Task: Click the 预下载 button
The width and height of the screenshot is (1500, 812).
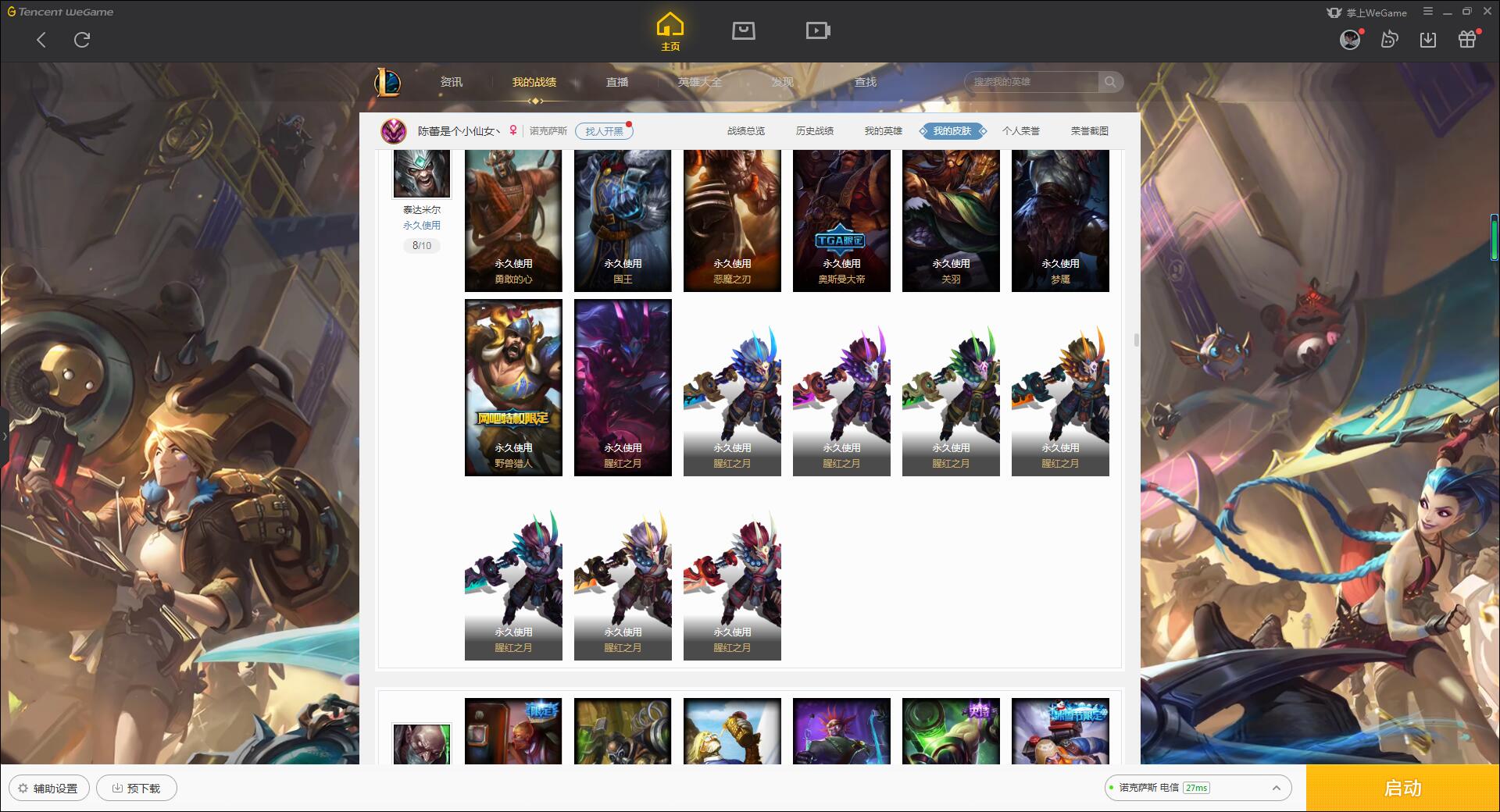Action: [137, 788]
